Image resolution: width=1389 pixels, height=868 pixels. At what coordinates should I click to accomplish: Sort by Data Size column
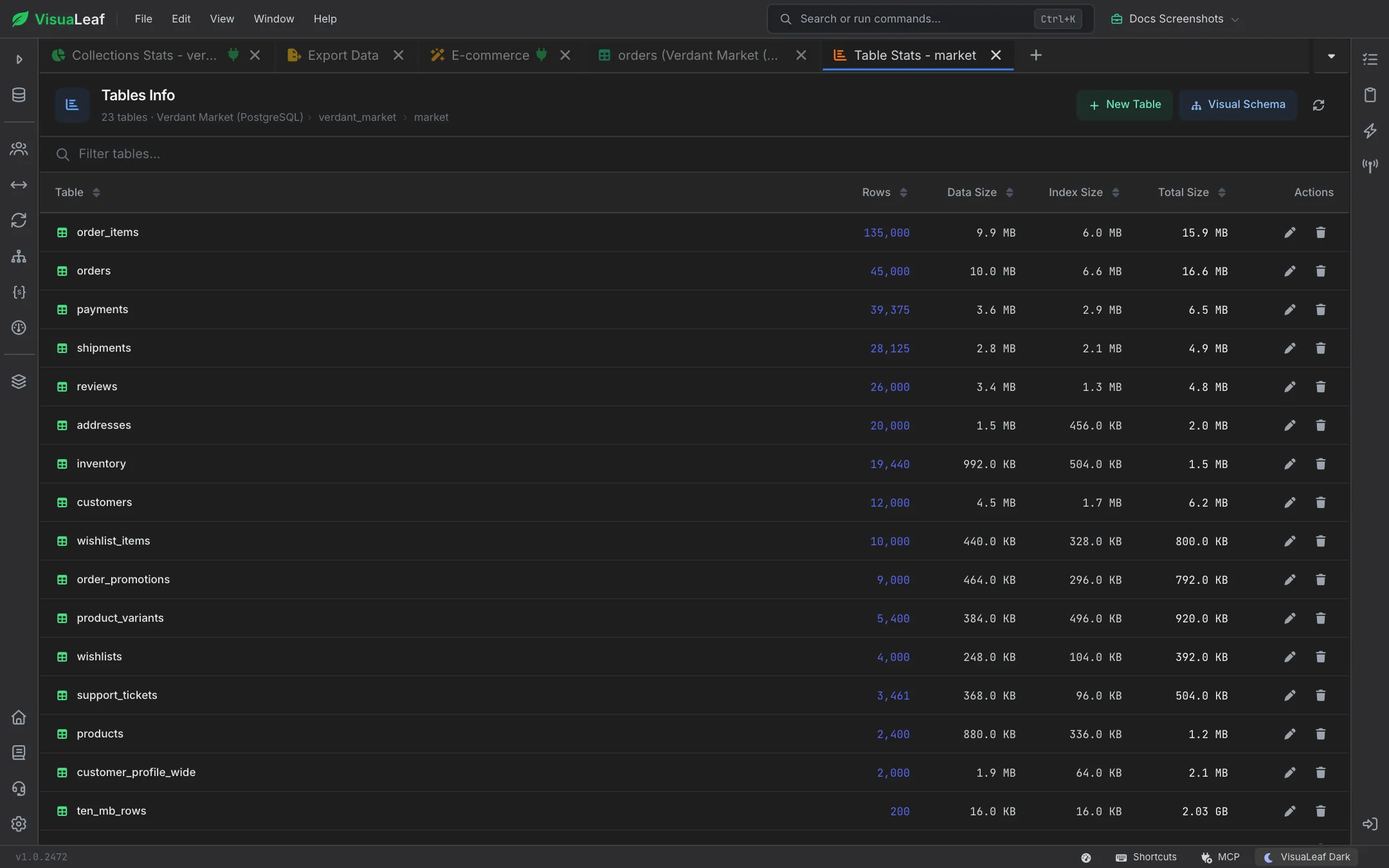tap(980, 192)
